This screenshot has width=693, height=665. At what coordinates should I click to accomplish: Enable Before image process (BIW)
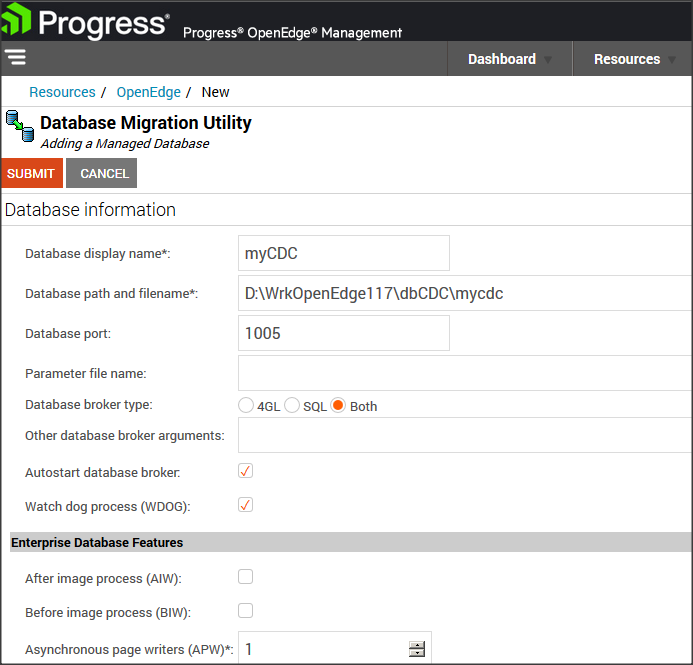[245, 611]
